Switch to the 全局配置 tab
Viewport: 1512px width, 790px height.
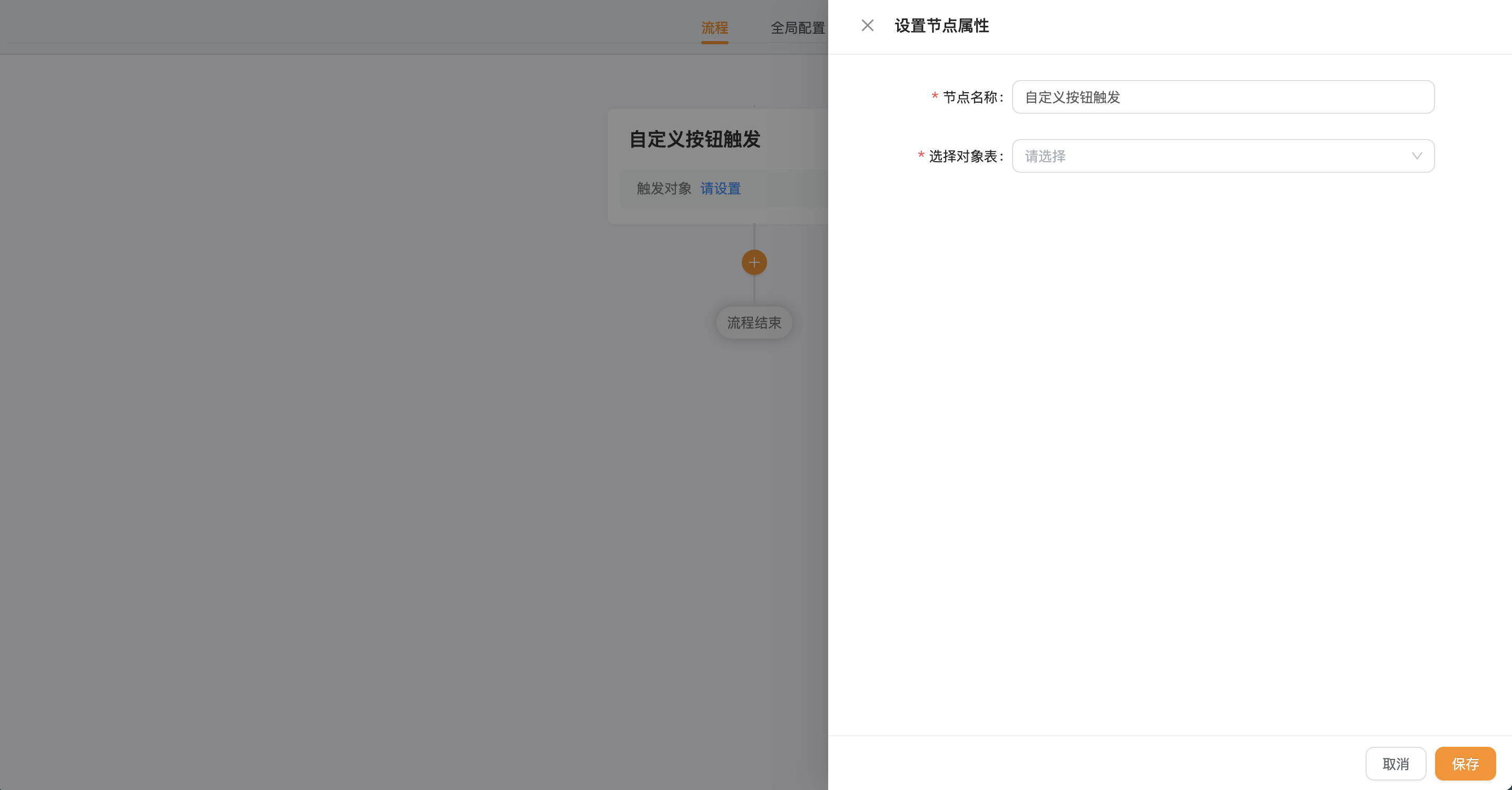click(797, 27)
